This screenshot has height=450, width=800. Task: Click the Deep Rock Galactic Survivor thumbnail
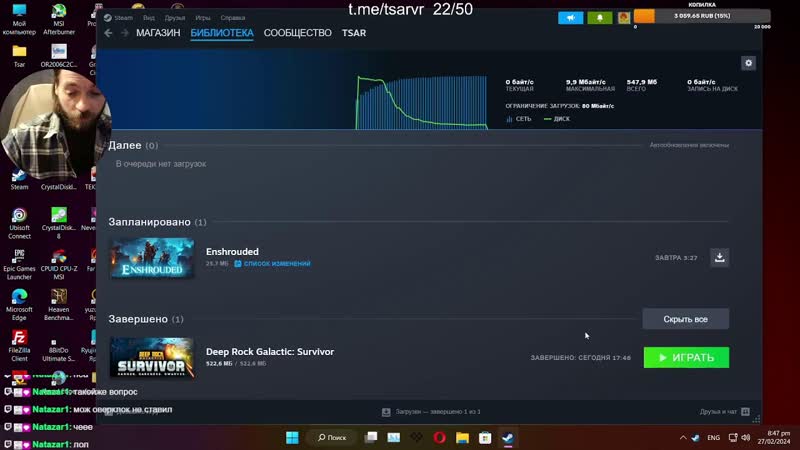(152, 358)
